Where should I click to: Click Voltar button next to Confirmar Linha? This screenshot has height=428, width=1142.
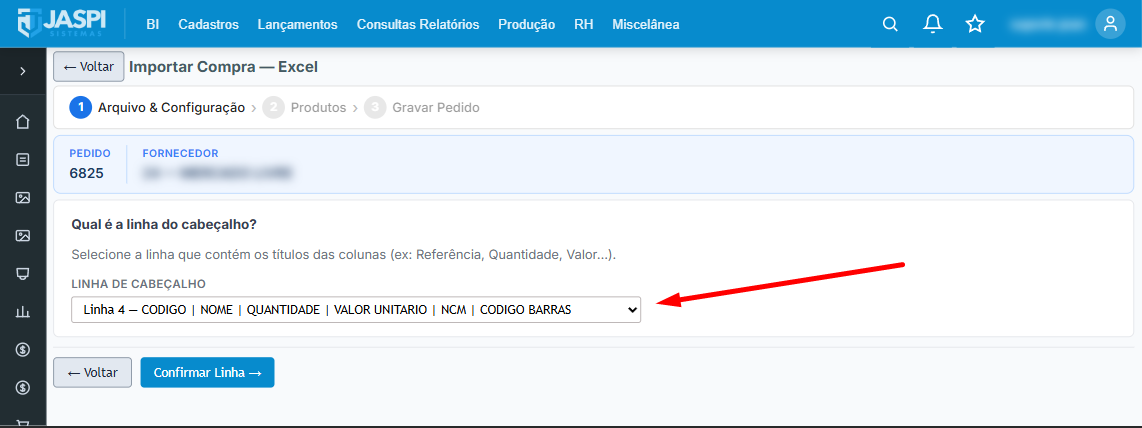pyautogui.click(x=92, y=372)
